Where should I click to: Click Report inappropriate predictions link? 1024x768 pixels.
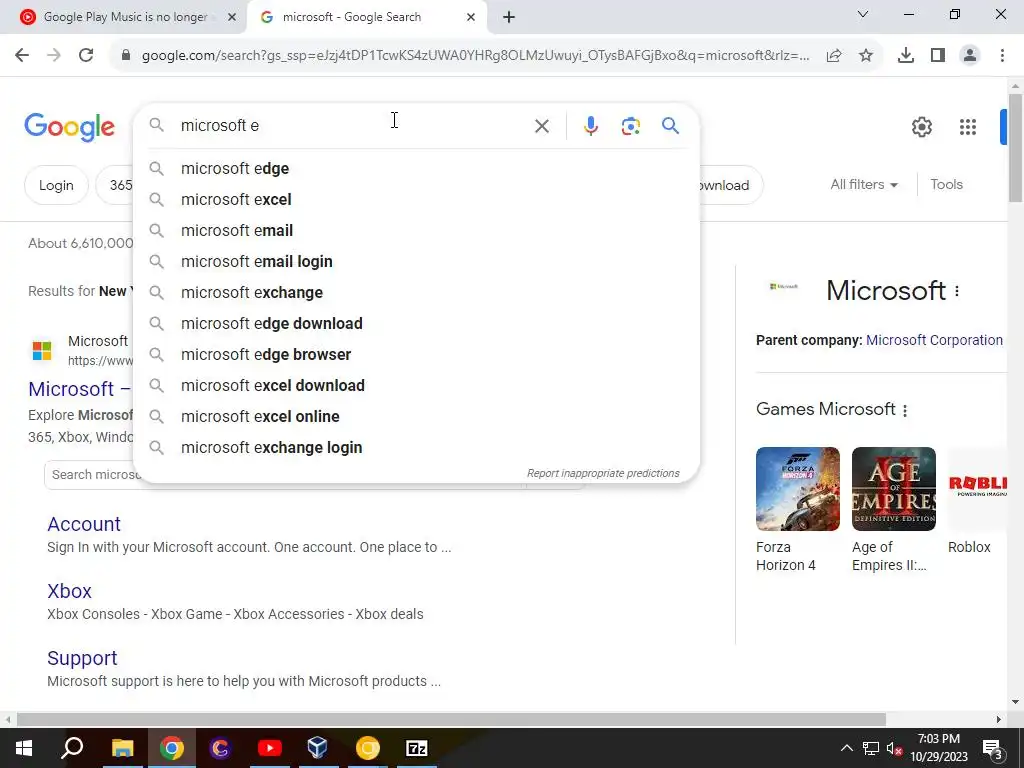[x=603, y=473]
